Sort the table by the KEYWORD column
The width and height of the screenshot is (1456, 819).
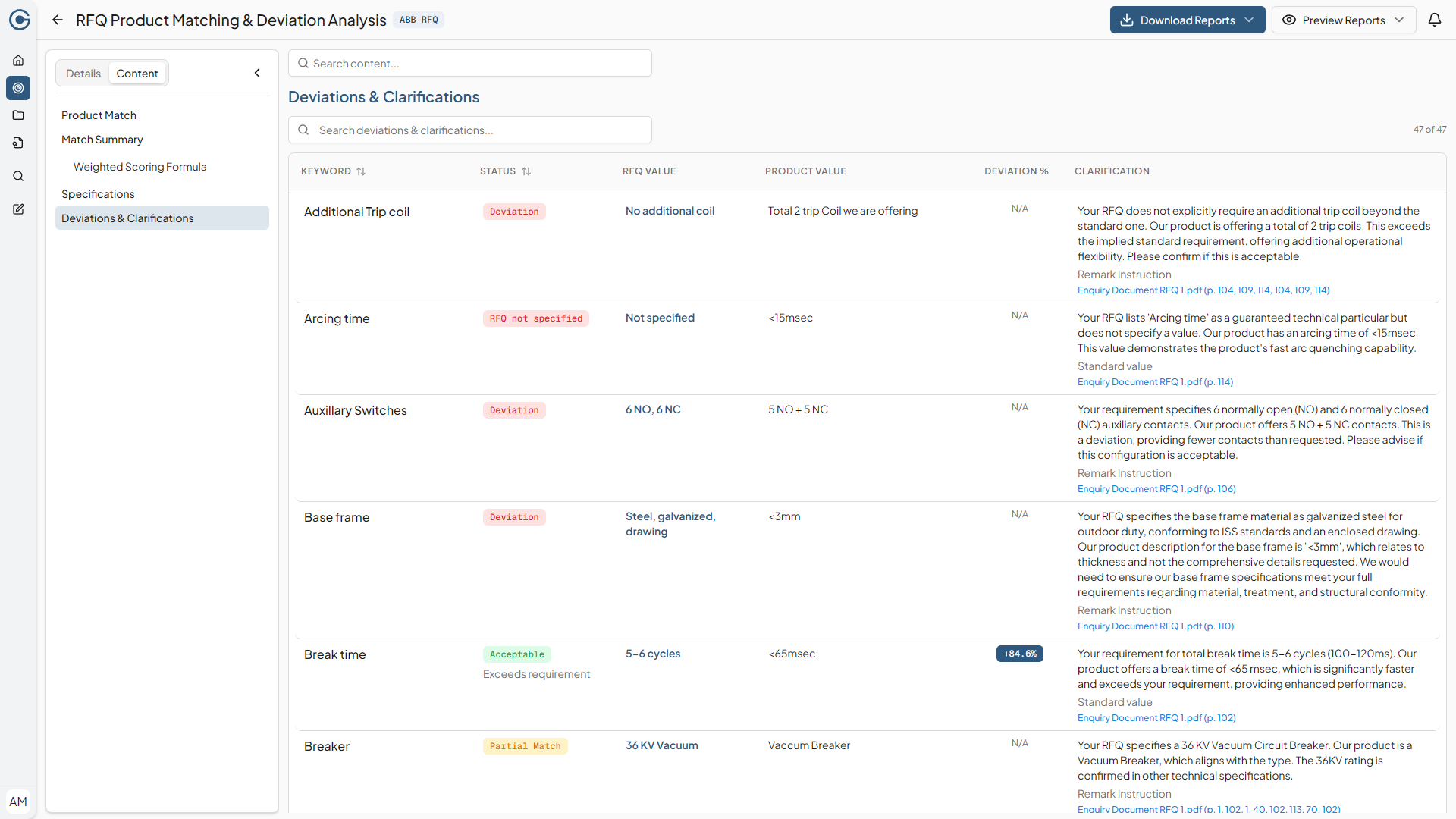pos(359,171)
